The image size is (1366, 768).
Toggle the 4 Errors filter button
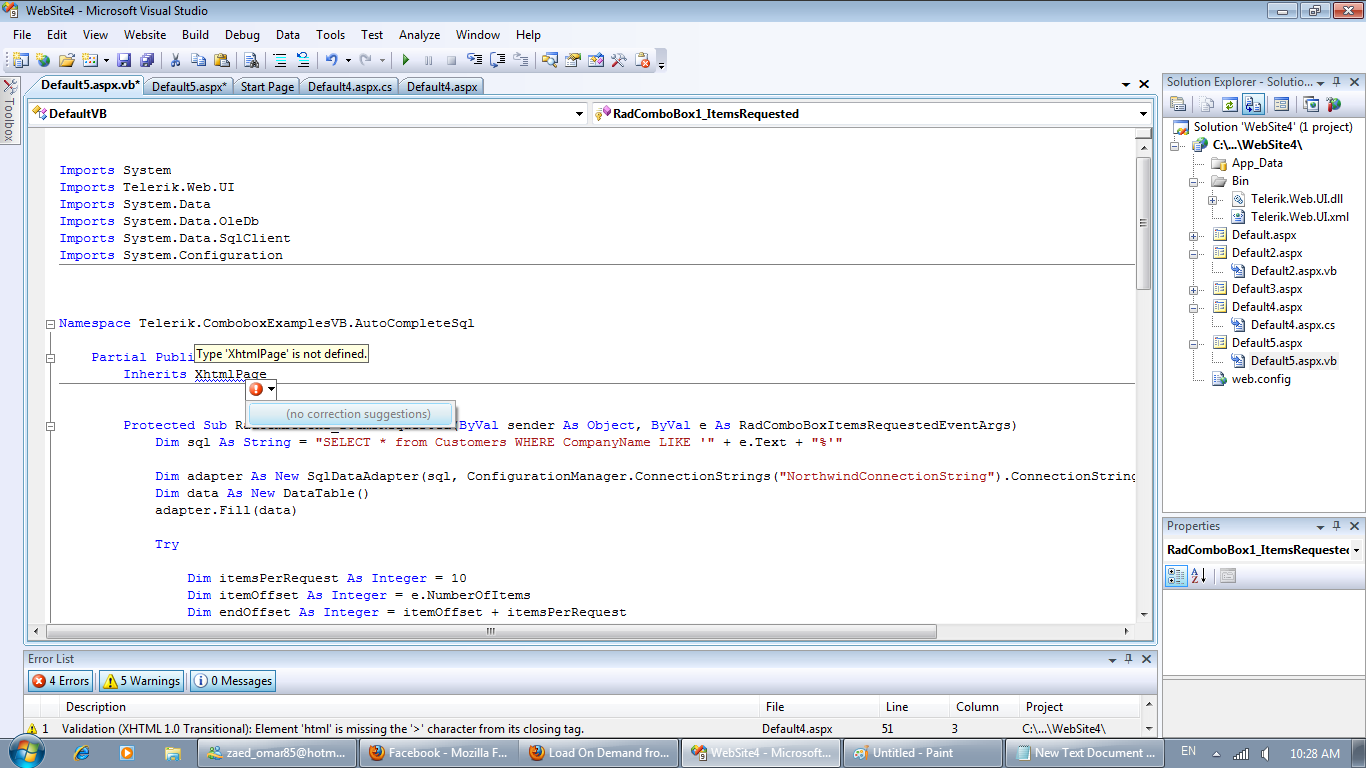point(60,681)
